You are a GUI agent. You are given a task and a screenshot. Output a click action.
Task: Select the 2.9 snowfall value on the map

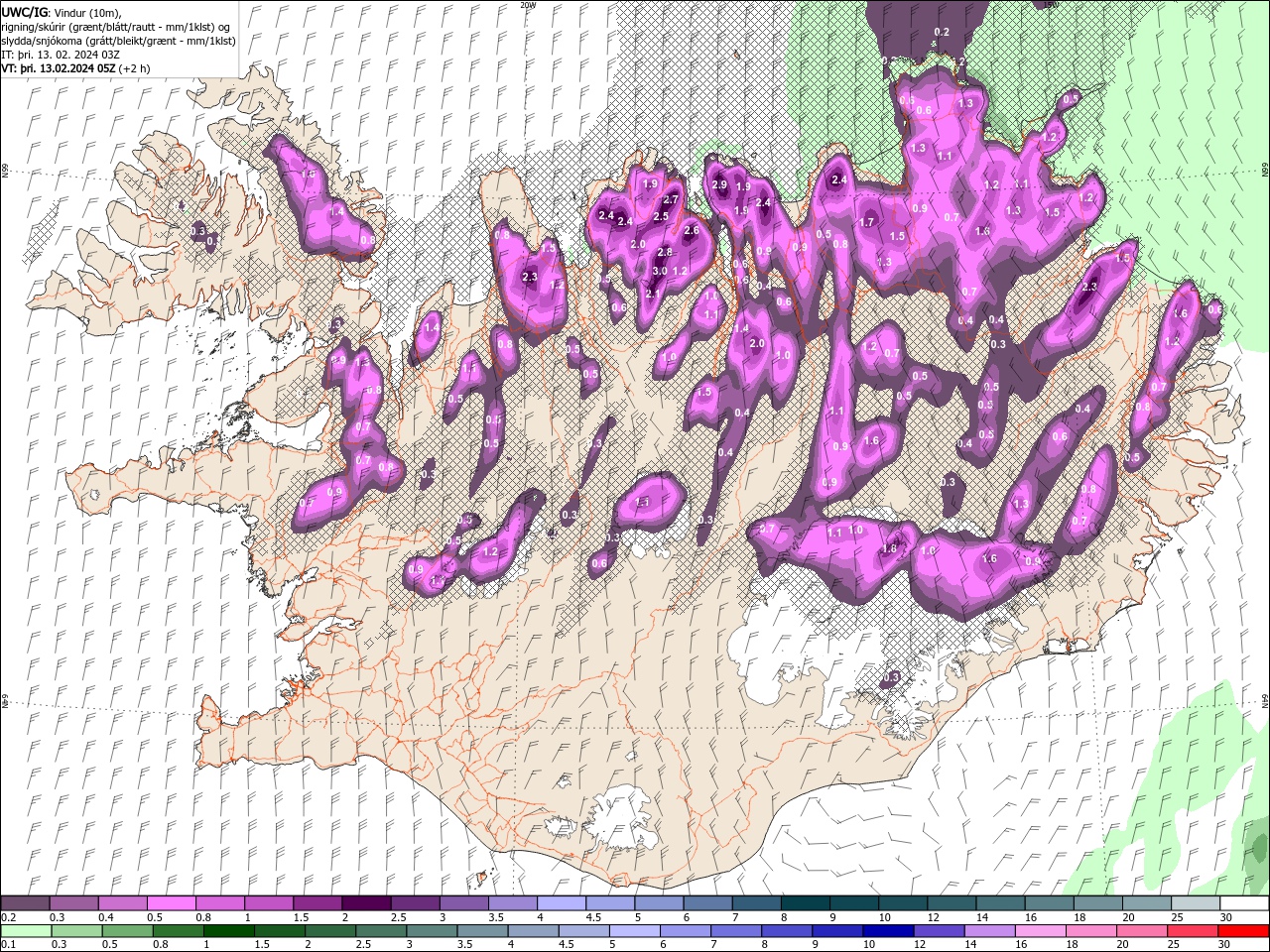(719, 184)
